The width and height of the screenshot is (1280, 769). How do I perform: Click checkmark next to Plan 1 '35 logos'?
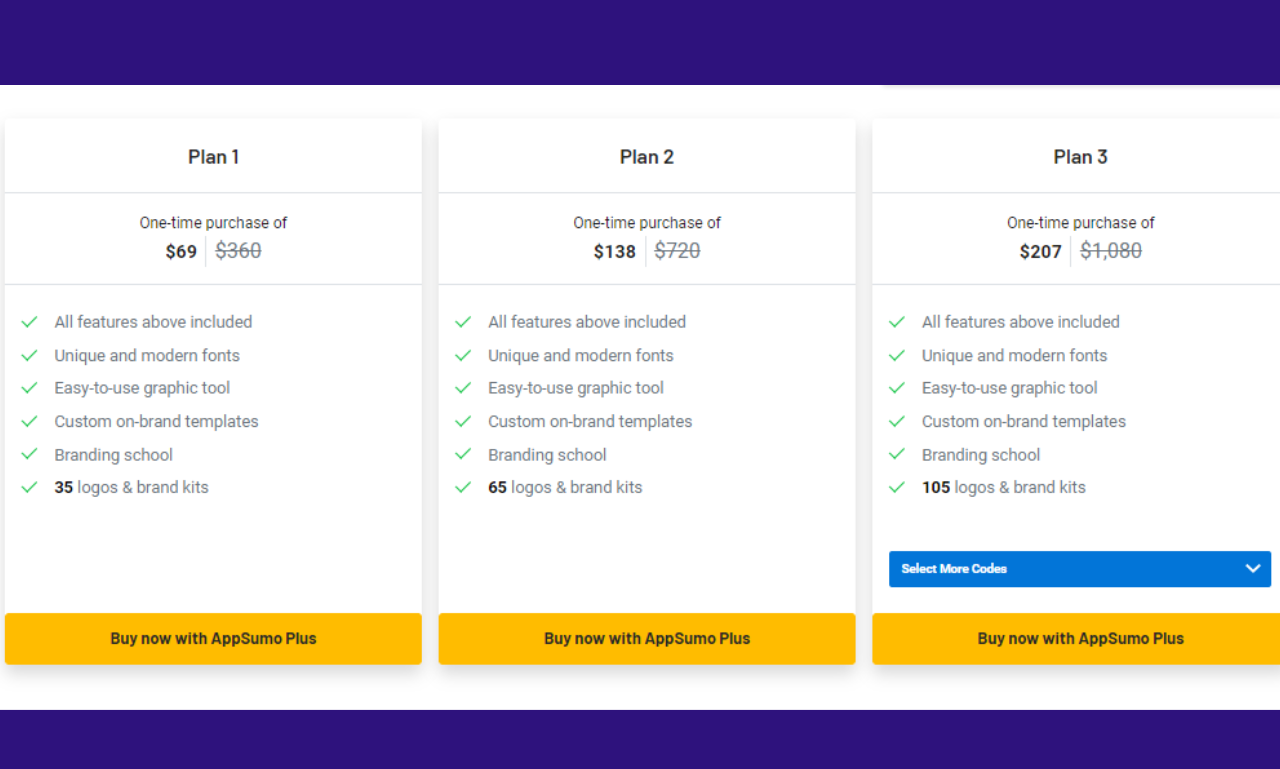pyautogui.click(x=30, y=488)
